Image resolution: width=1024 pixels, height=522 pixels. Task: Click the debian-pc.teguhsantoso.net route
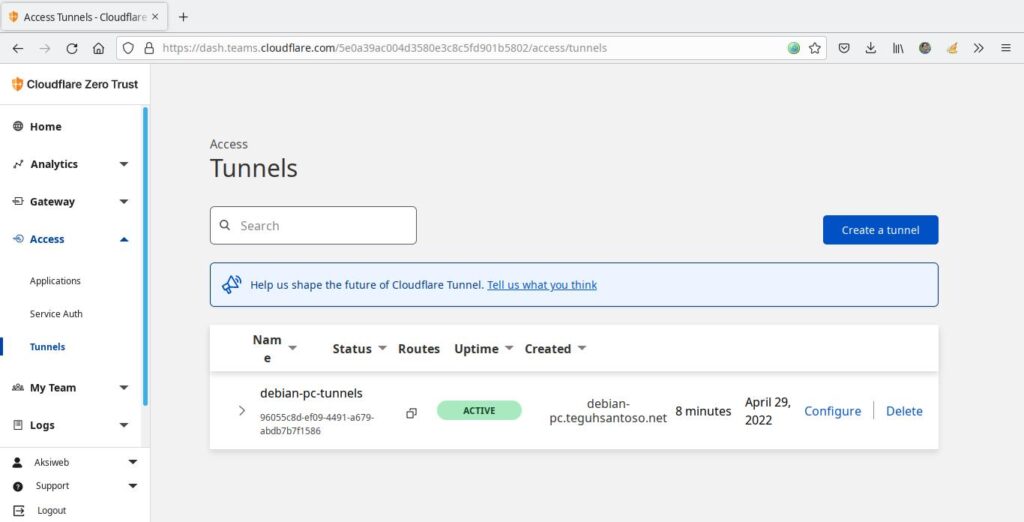[x=608, y=411]
